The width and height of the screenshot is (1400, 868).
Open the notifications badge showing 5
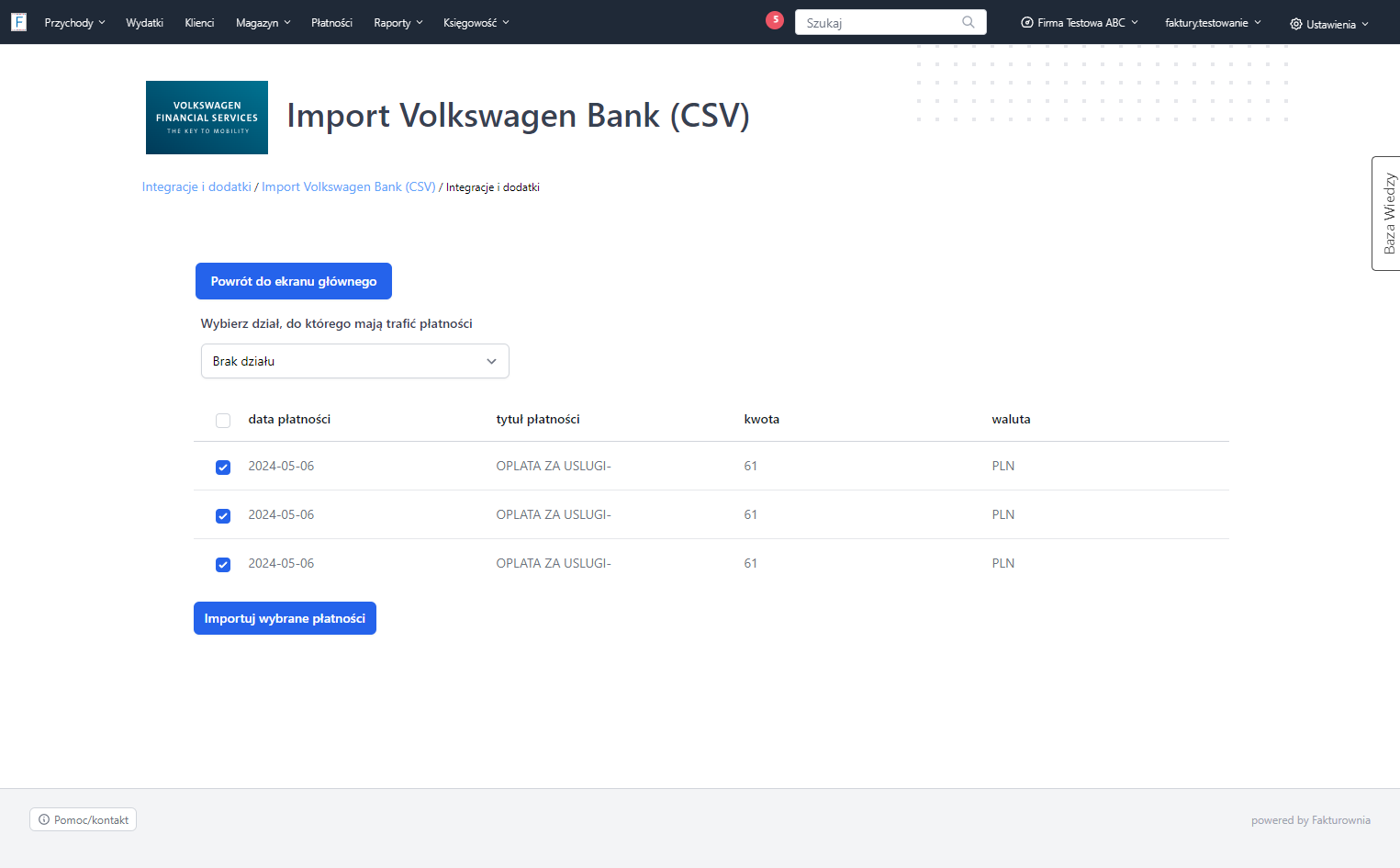[775, 19]
